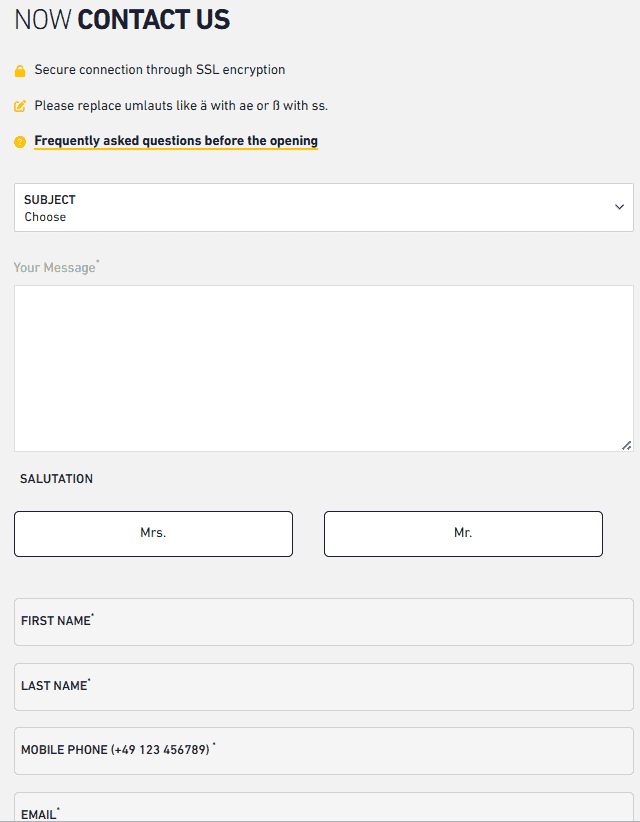Click the yellow SSL padlock icon
The width and height of the screenshot is (640, 822).
point(19,70)
